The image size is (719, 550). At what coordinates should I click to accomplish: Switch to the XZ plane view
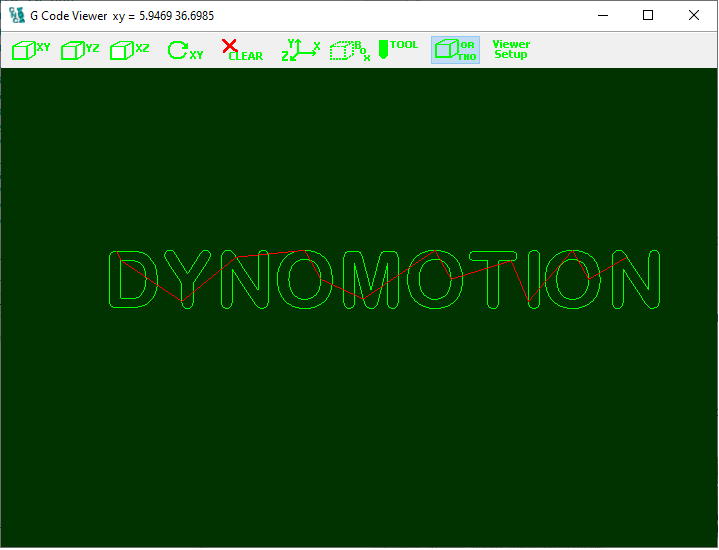[129, 50]
